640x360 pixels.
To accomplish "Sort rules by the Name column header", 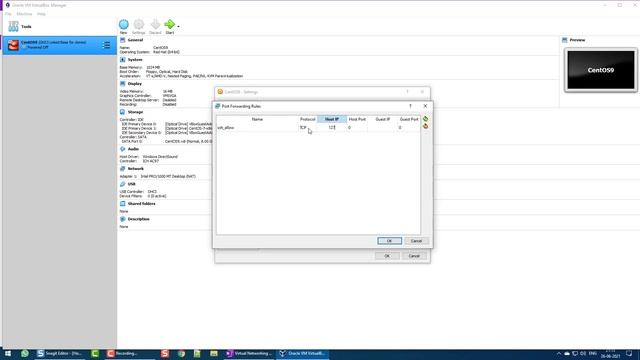I will tap(257, 119).
